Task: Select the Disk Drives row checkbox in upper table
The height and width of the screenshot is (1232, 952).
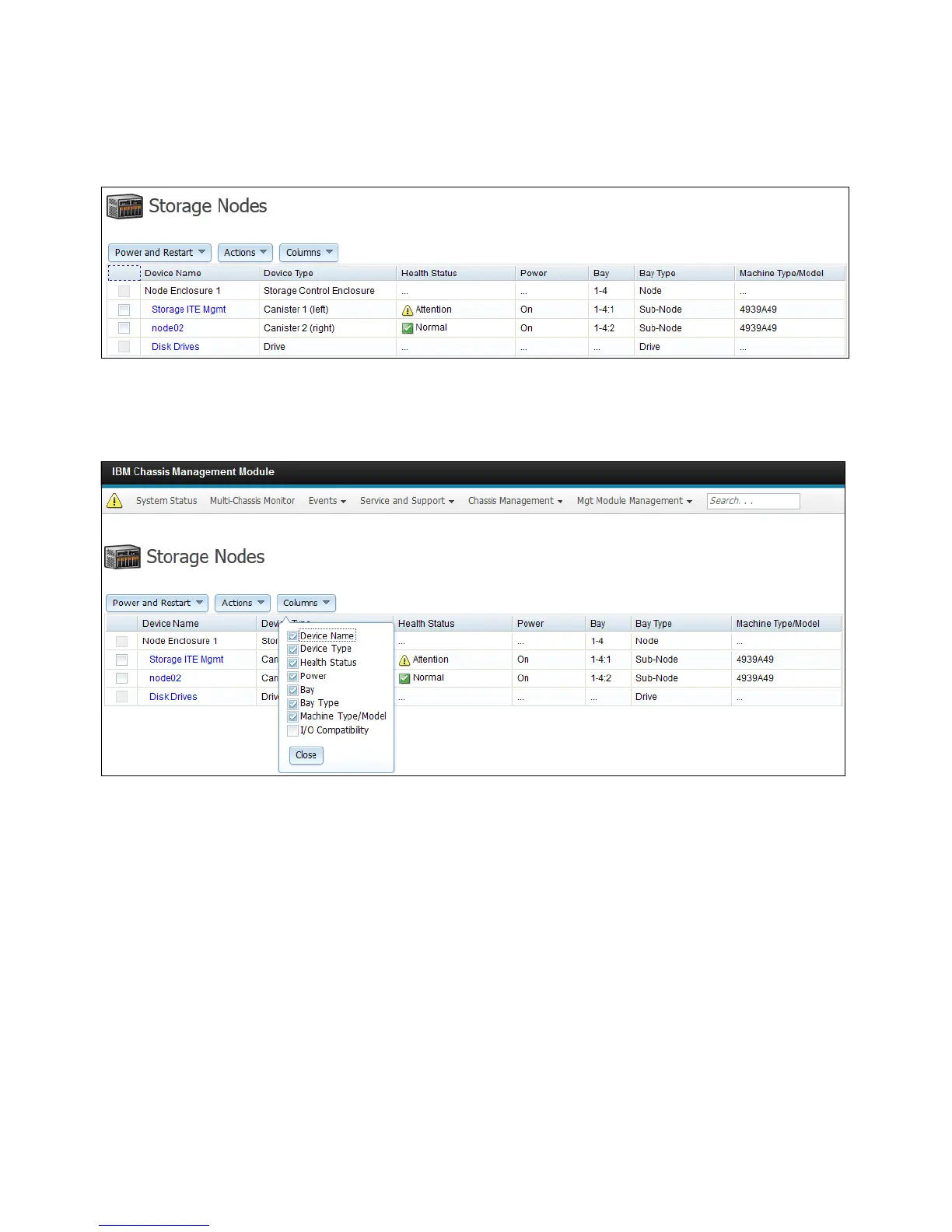Action: [124, 347]
